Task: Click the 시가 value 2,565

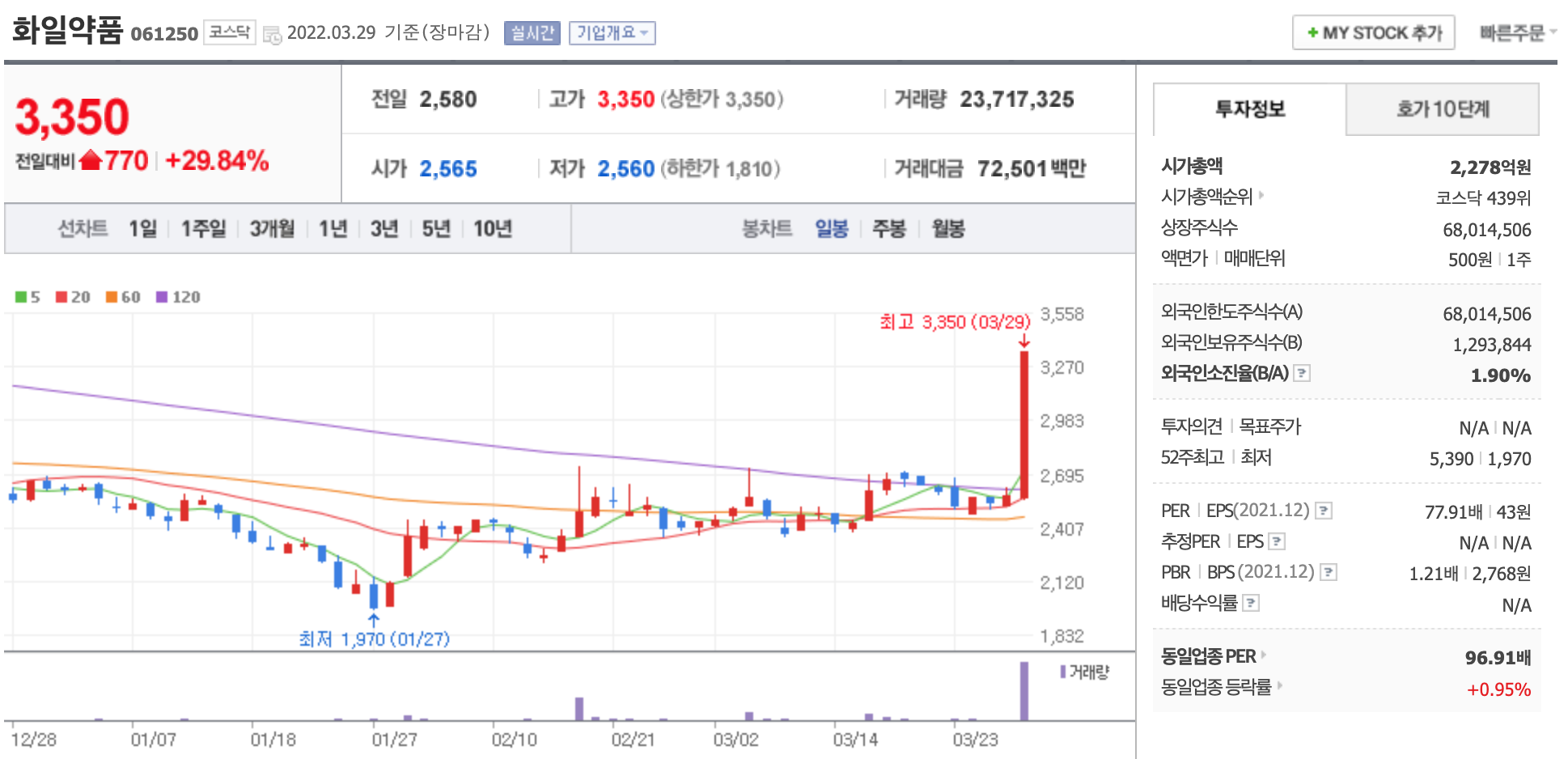Action: pyautogui.click(x=448, y=168)
